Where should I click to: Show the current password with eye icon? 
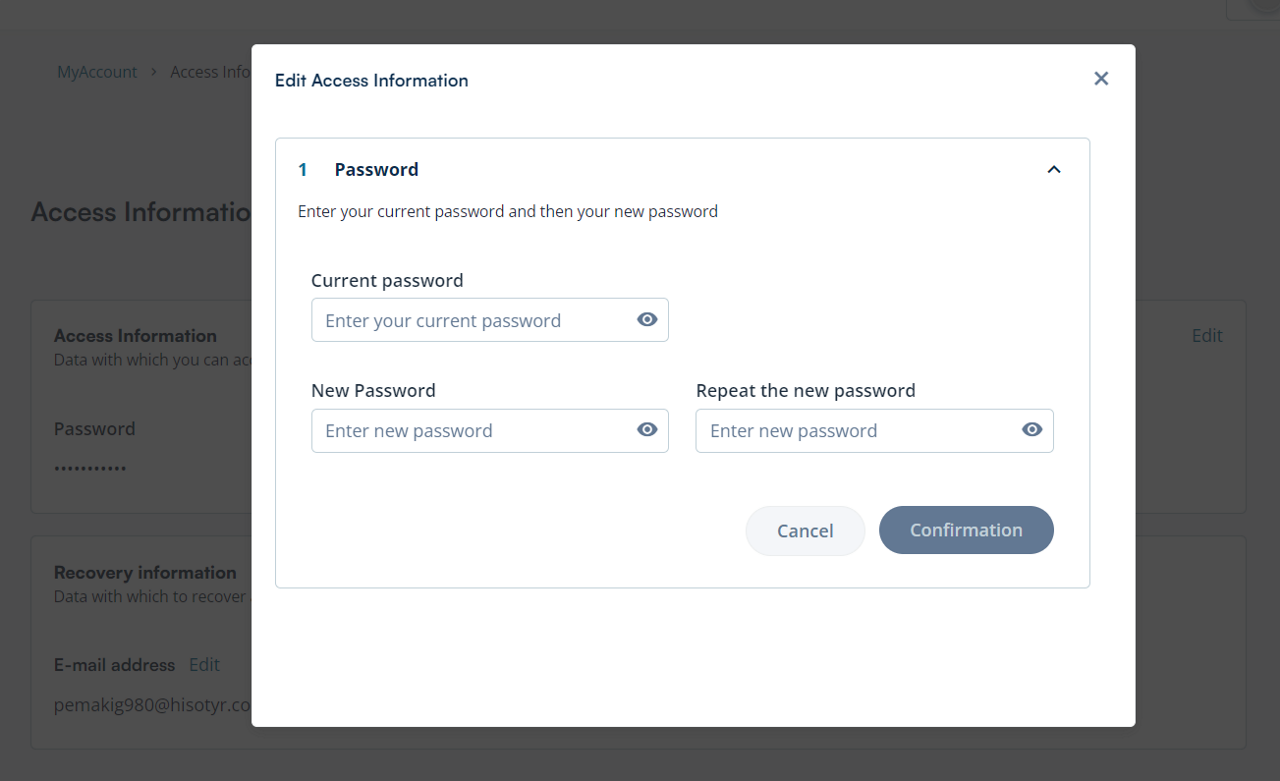point(647,320)
